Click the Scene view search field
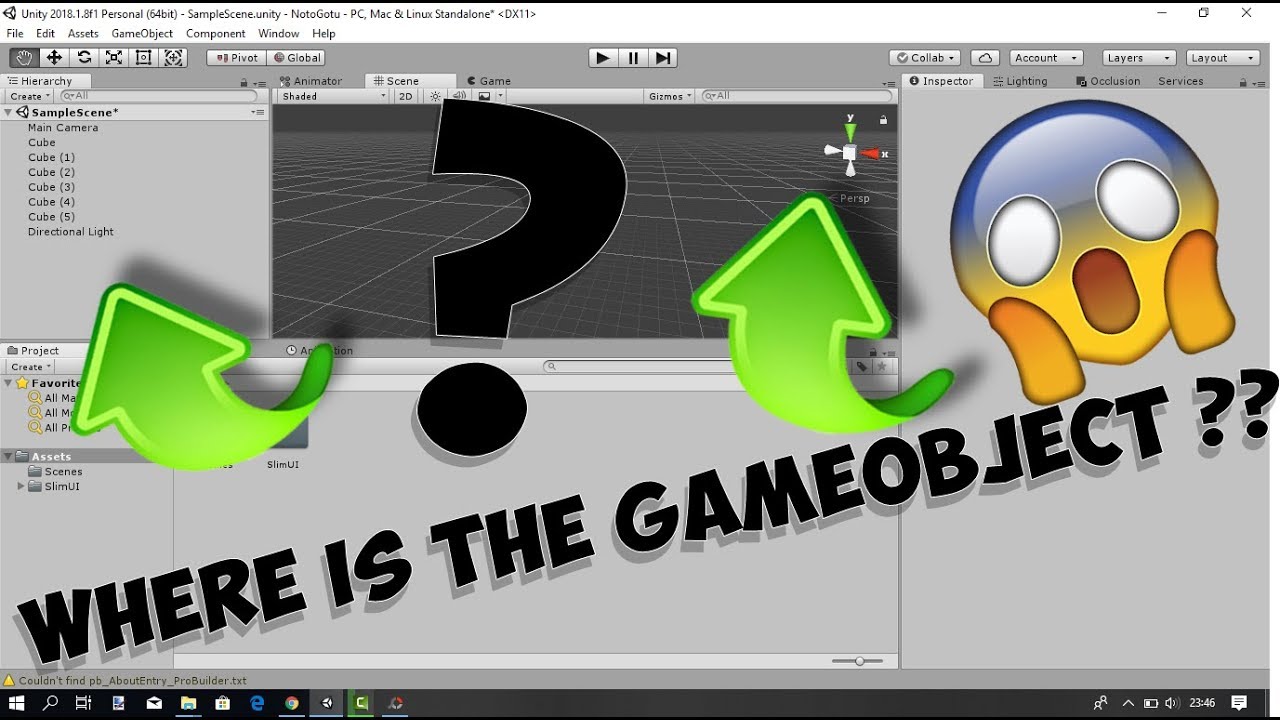 [x=796, y=96]
